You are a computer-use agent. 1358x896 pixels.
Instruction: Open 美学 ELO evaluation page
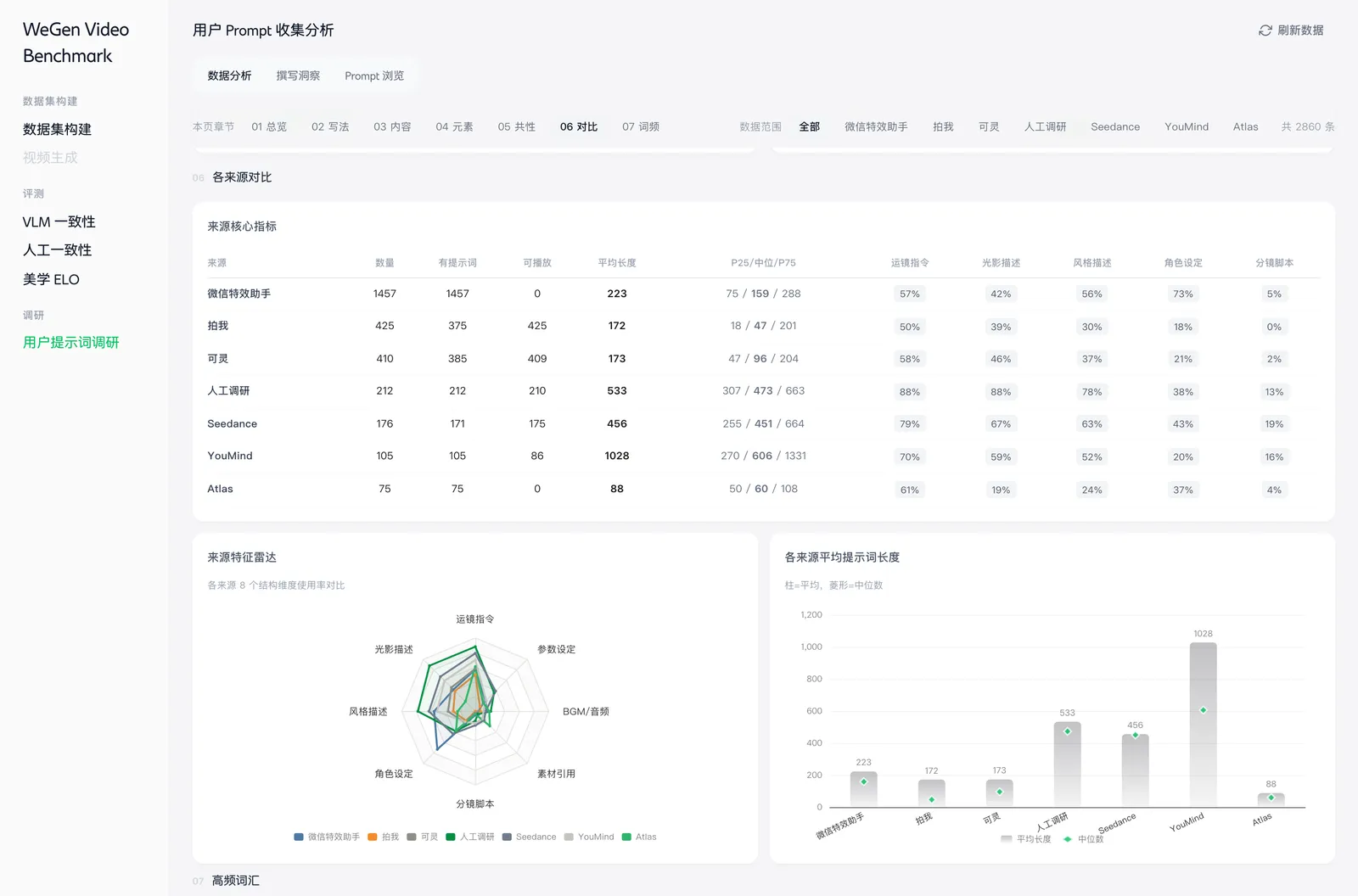tap(51, 280)
